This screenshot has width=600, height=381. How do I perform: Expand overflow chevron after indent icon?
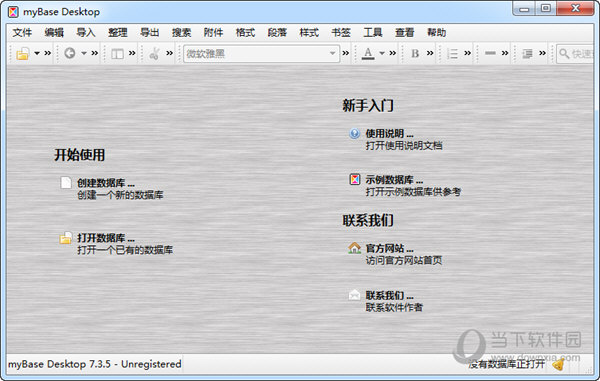(x=542, y=53)
